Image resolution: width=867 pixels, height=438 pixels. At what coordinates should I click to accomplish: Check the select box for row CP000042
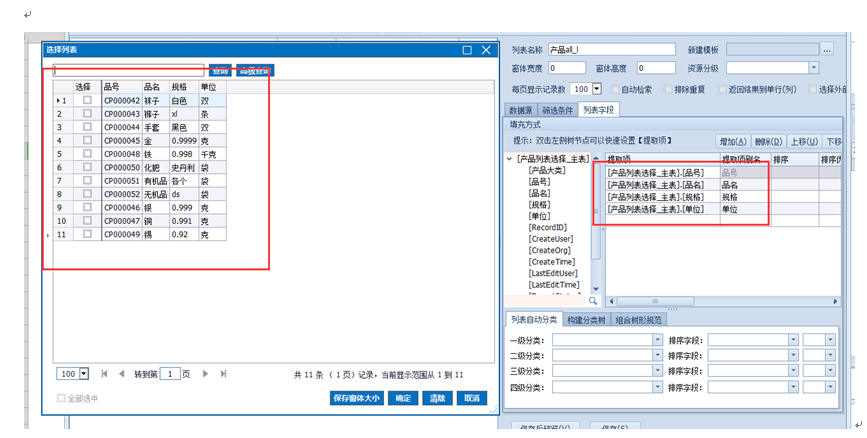coord(87,101)
